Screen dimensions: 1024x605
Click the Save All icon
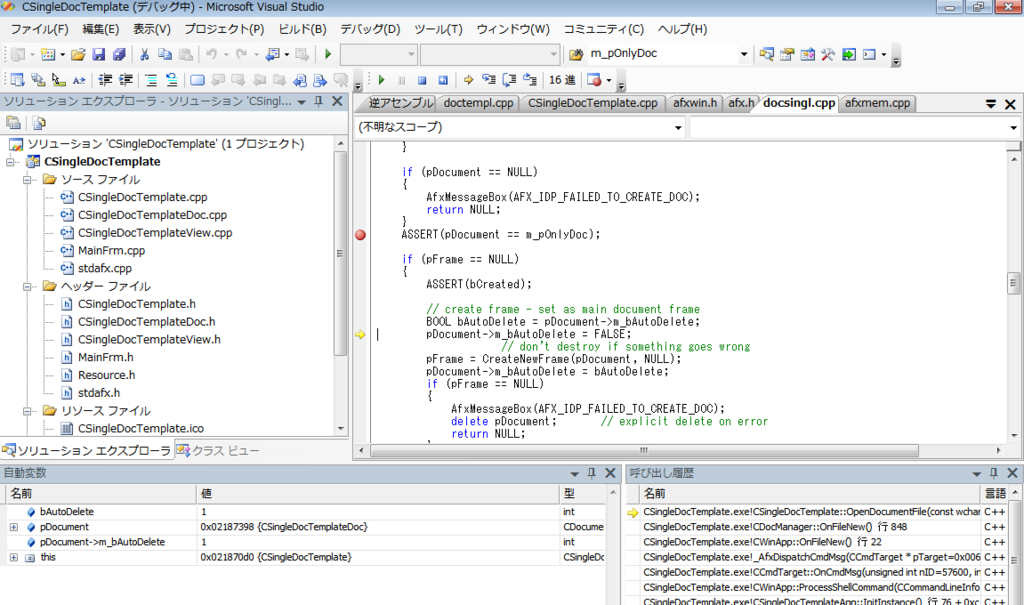[119, 54]
